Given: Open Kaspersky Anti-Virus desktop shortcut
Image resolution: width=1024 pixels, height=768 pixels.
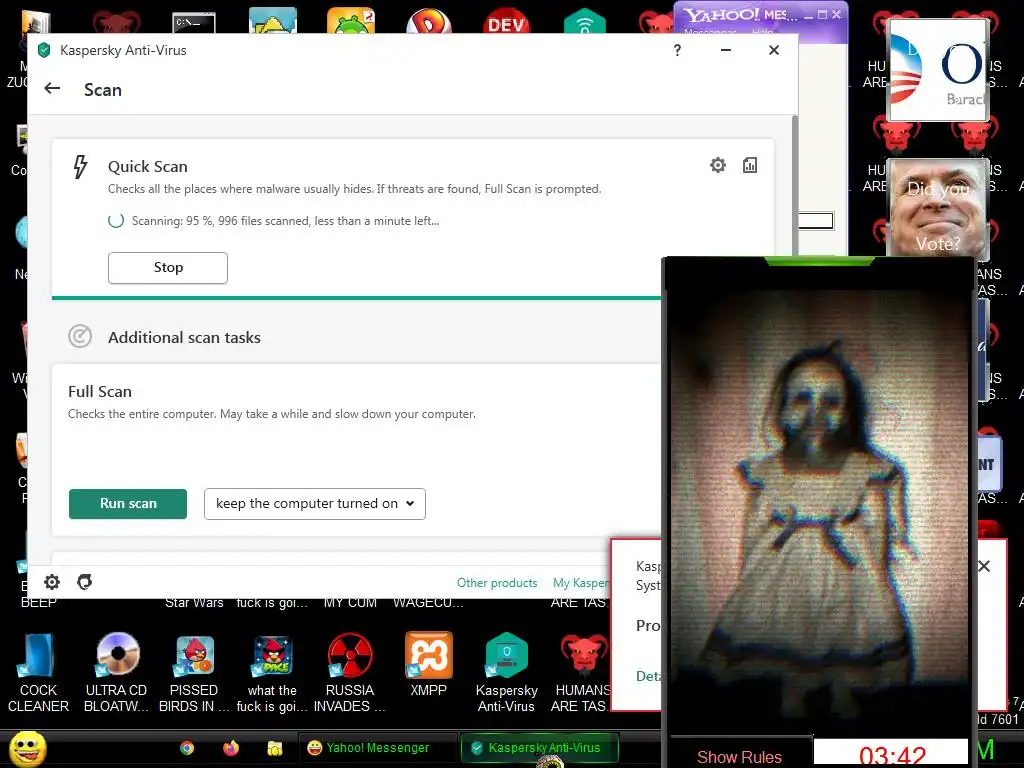Looking at the screenshot, I should point(506,673).
